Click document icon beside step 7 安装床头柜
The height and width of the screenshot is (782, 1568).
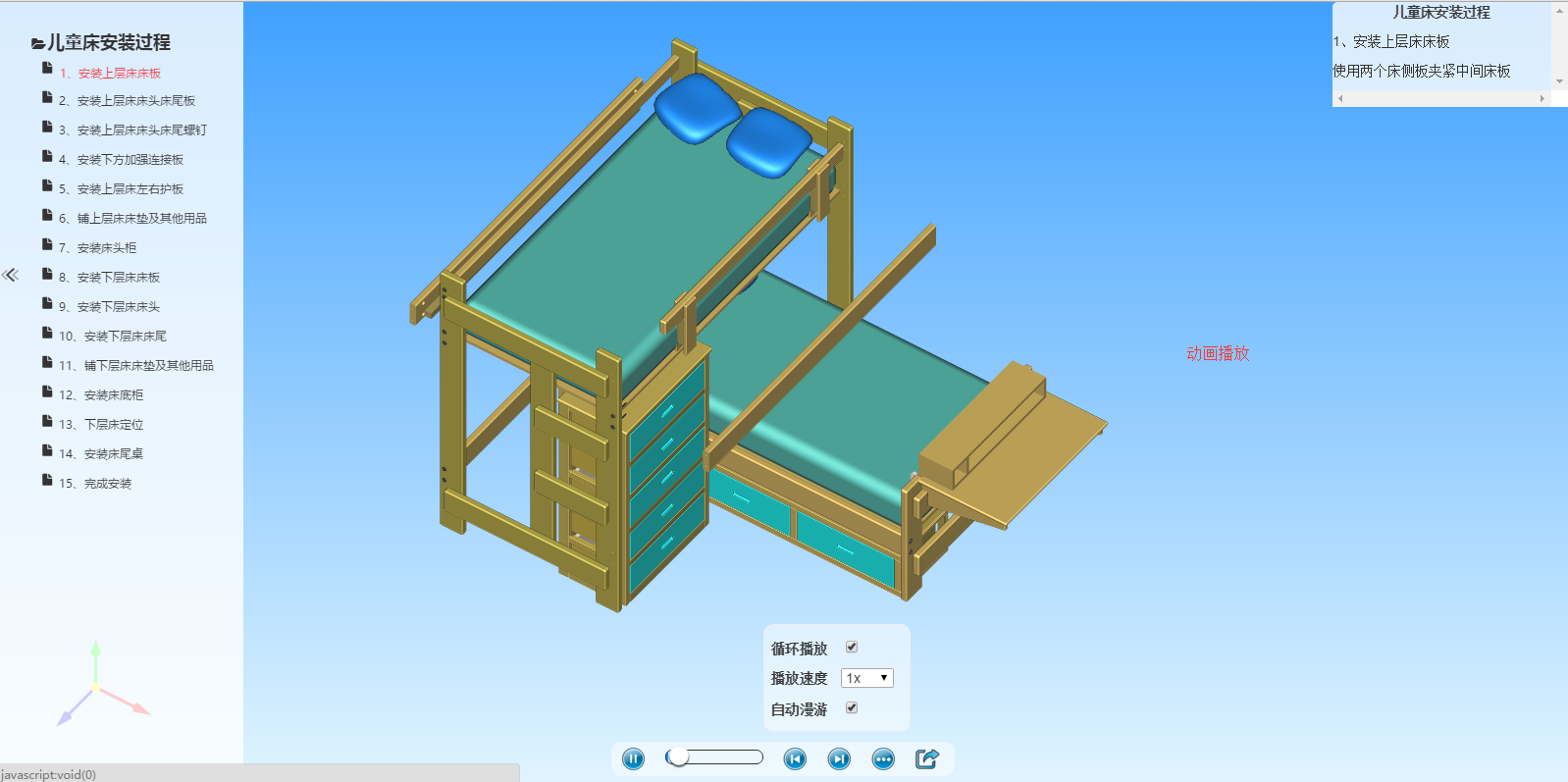(x=47, y=245)
